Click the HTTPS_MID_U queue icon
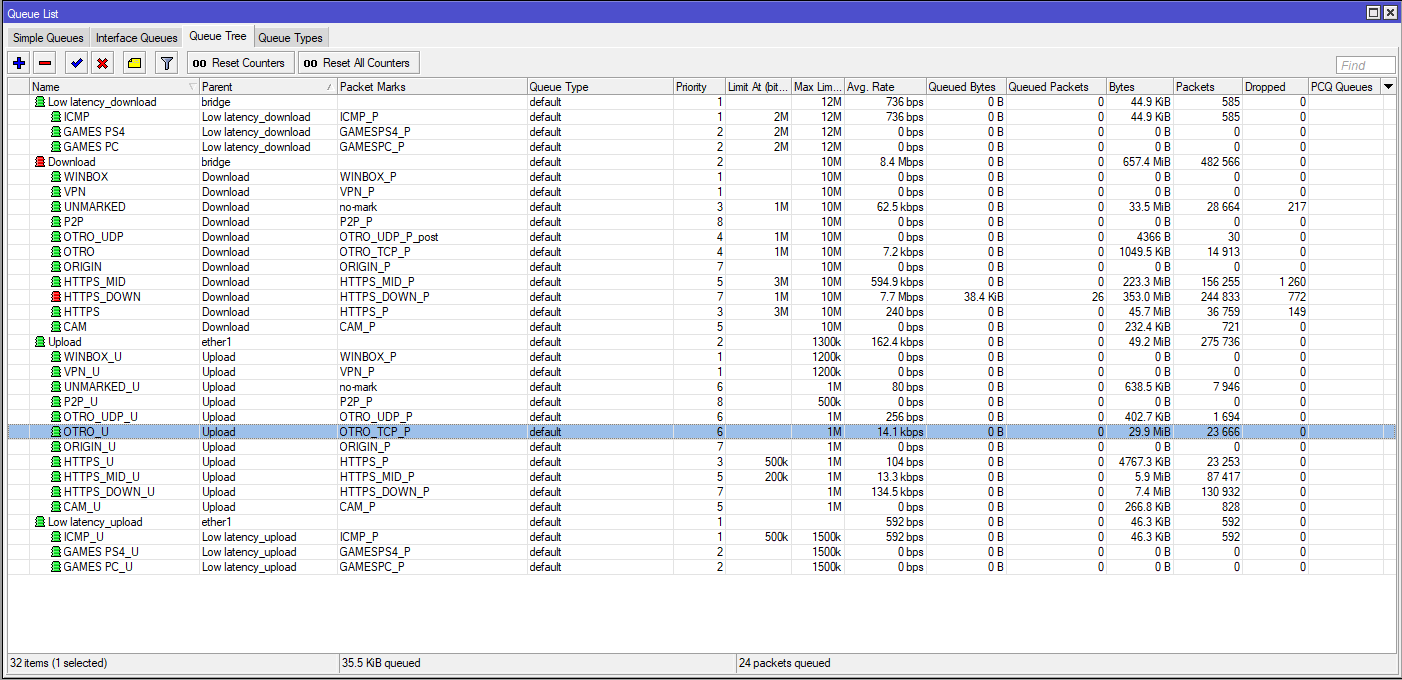The image size is (1402, 680). pyautogui.click(x=56, y=477)
